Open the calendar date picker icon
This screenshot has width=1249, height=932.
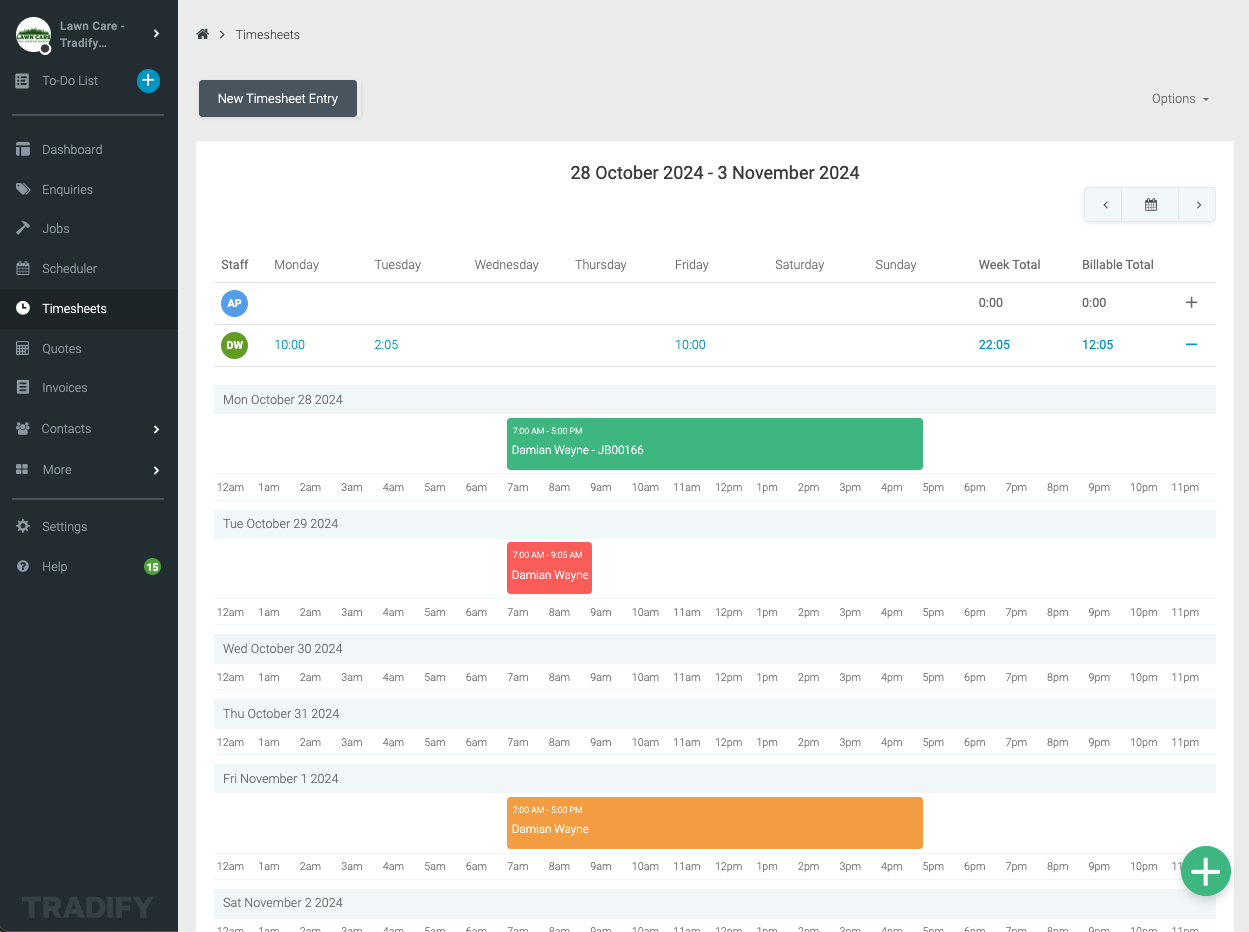point(1150,205)
